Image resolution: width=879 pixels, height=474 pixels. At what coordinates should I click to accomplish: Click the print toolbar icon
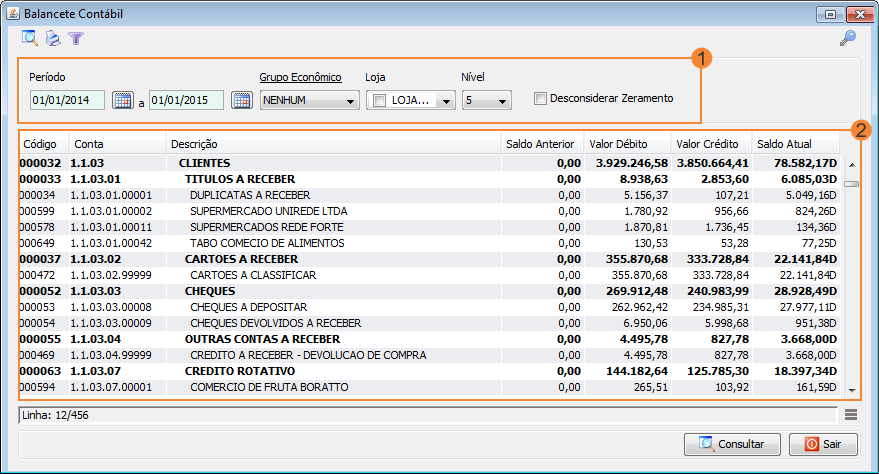click(53, 39)
